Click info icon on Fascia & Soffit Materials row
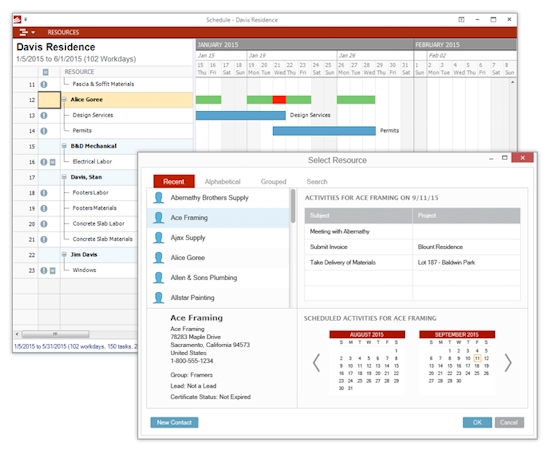The image size is (550, 450). [44, 85]
